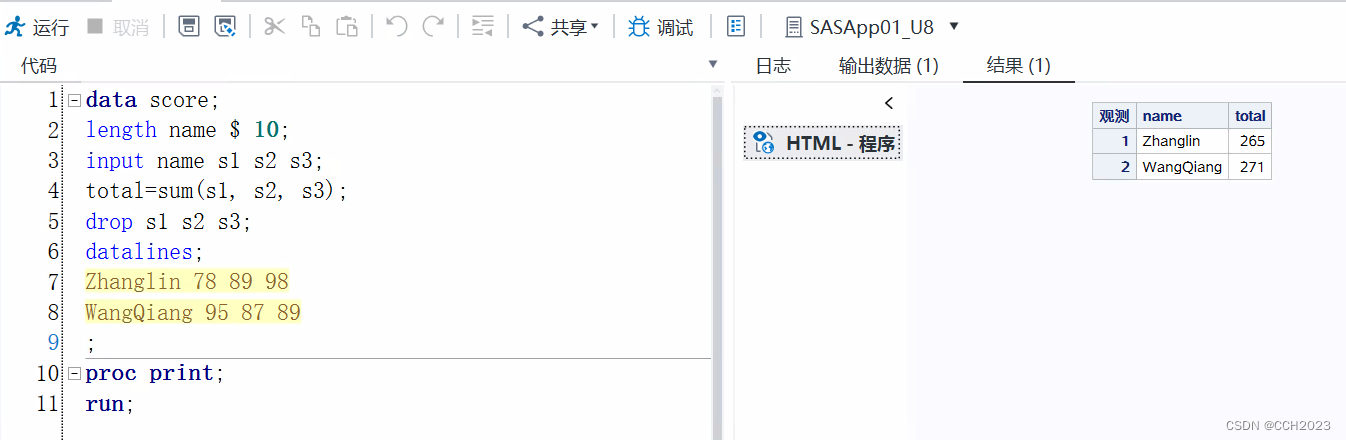Image resolution: width=1346 pixels, height=440 pixels.
Task: Click the 观测 column header
Action: coord(1114,116)
